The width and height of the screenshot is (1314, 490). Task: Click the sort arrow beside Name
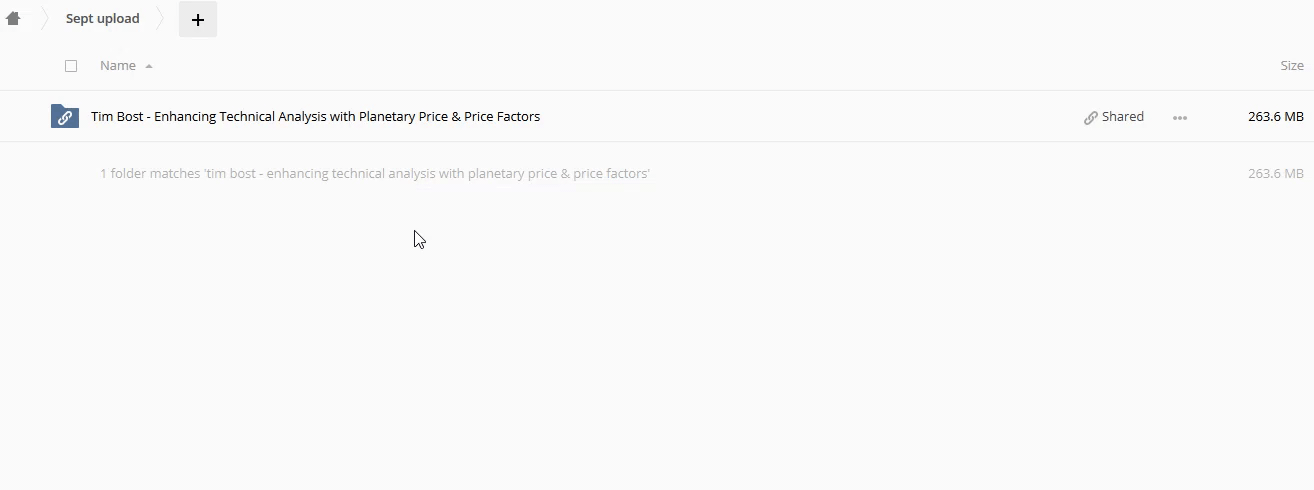coord(149,66)
